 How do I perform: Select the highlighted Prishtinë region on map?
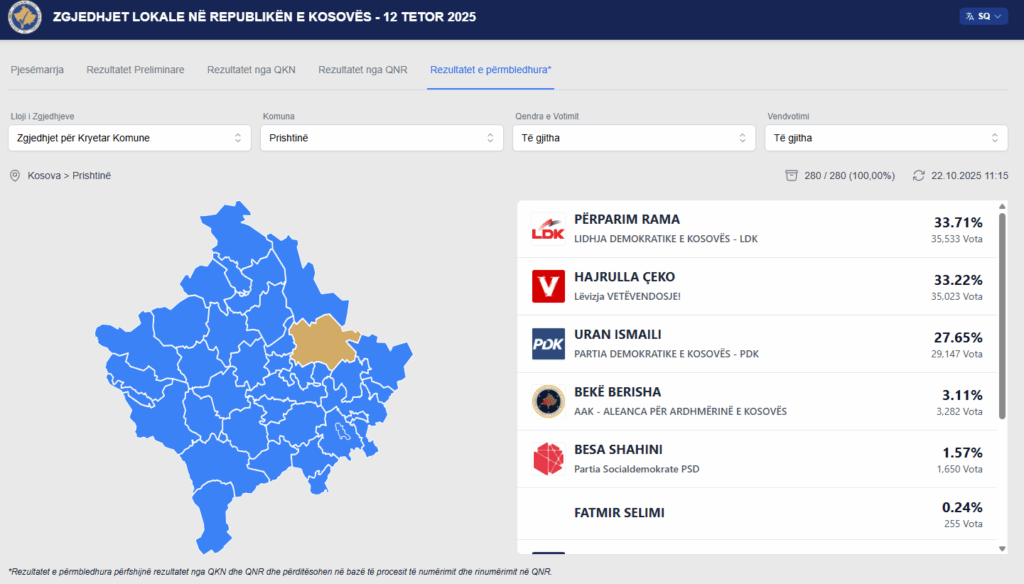point(322,338)
